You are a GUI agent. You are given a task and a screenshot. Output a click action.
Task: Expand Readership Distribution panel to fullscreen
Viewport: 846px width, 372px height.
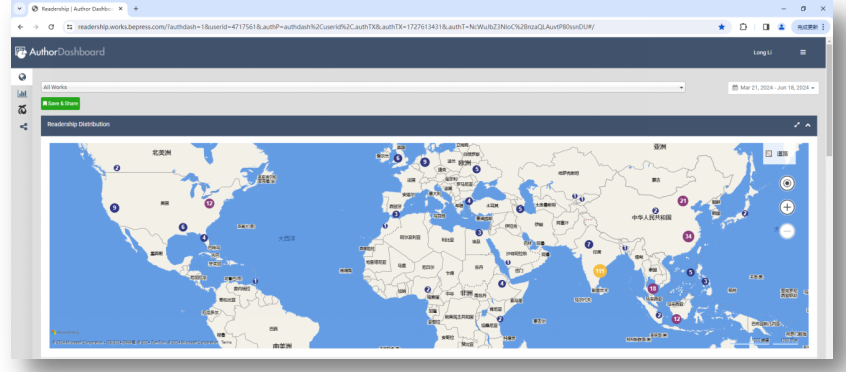[797, 125]
